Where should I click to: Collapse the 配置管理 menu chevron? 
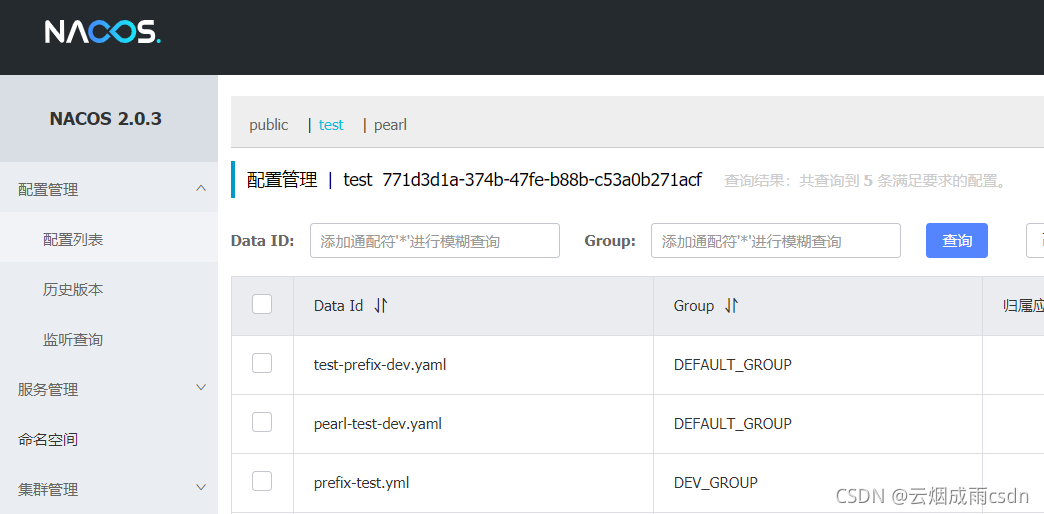click(201, 189)
